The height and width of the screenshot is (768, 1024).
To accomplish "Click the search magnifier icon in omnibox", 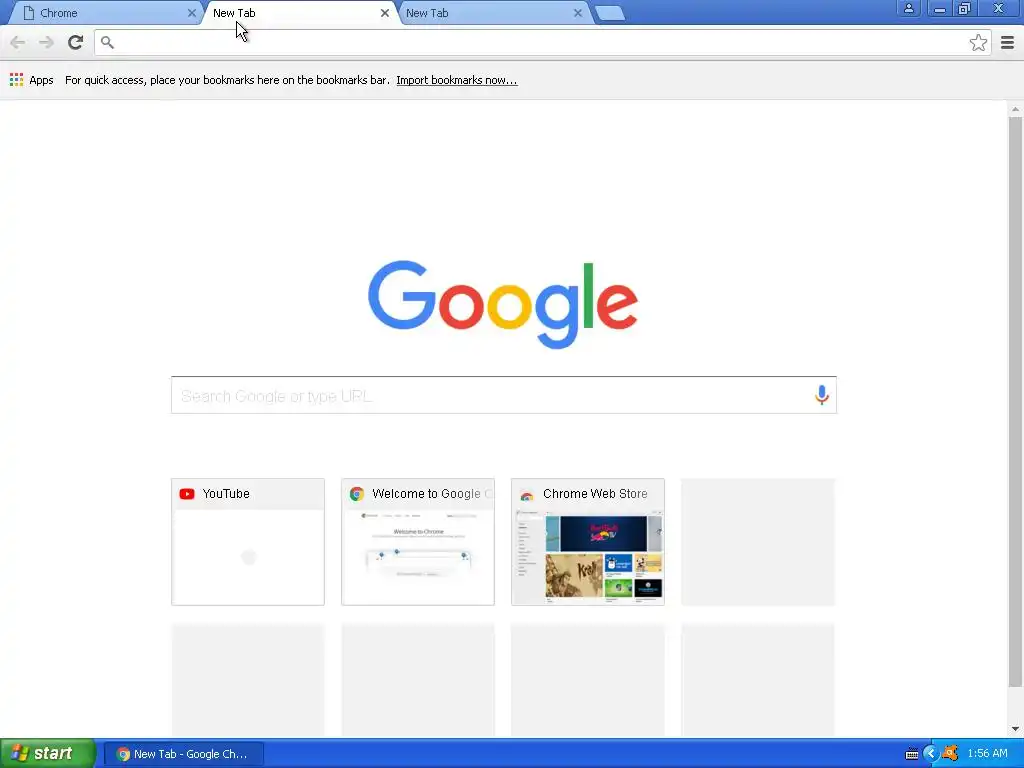I will pos(107,42).
